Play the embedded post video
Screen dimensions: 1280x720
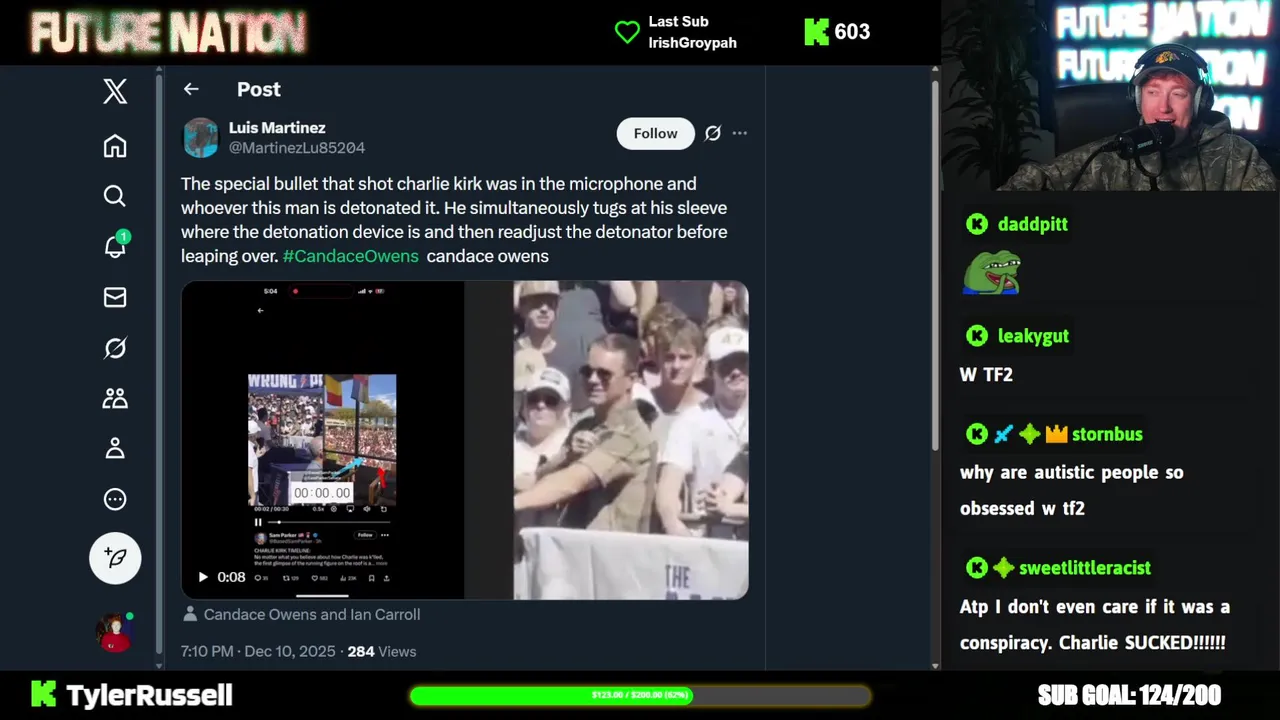203,577
